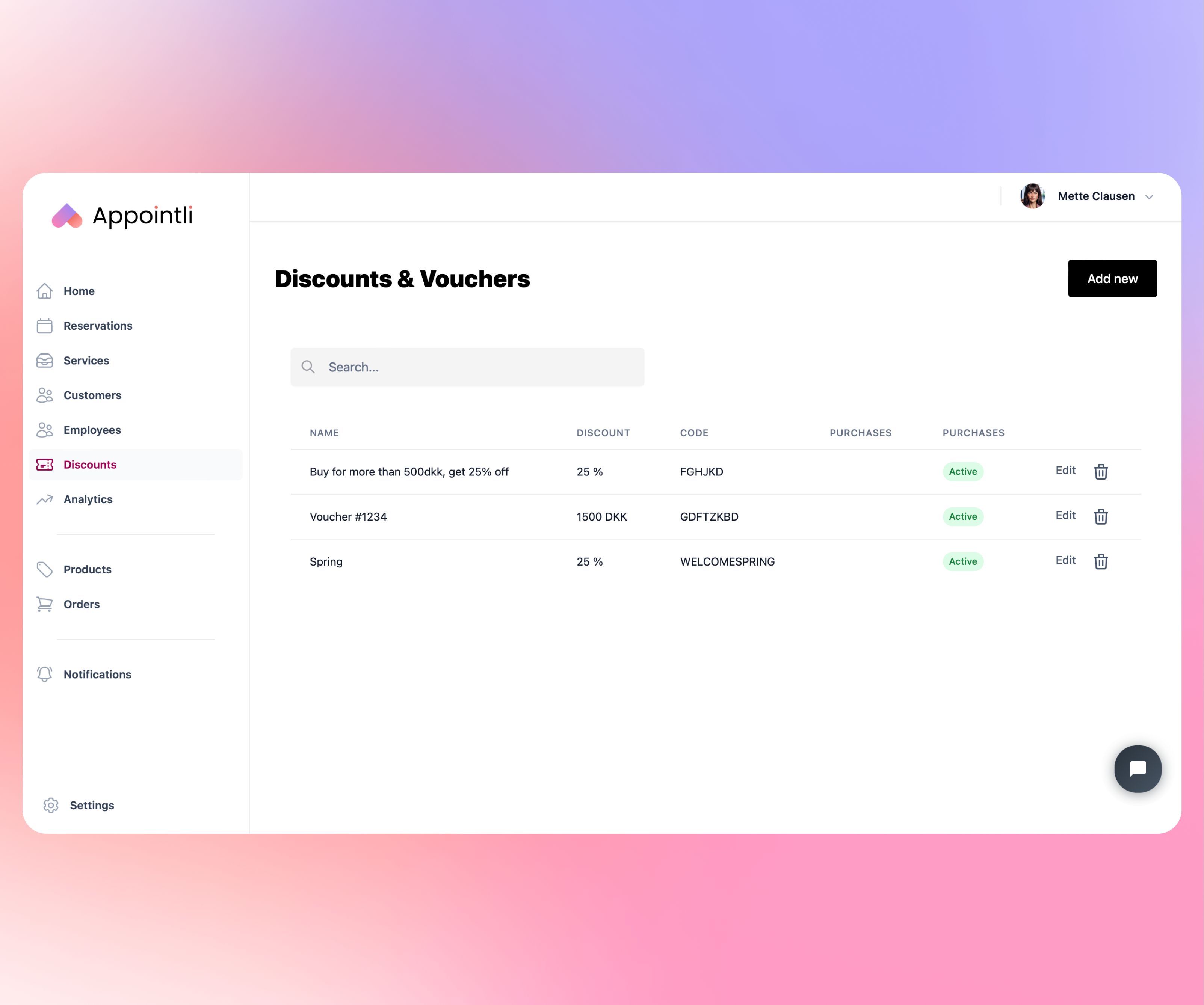This screenshot has height=1005, width=1204.
Task: Click the Active badge for WELCOMESPRING
Action: point(962,561)
